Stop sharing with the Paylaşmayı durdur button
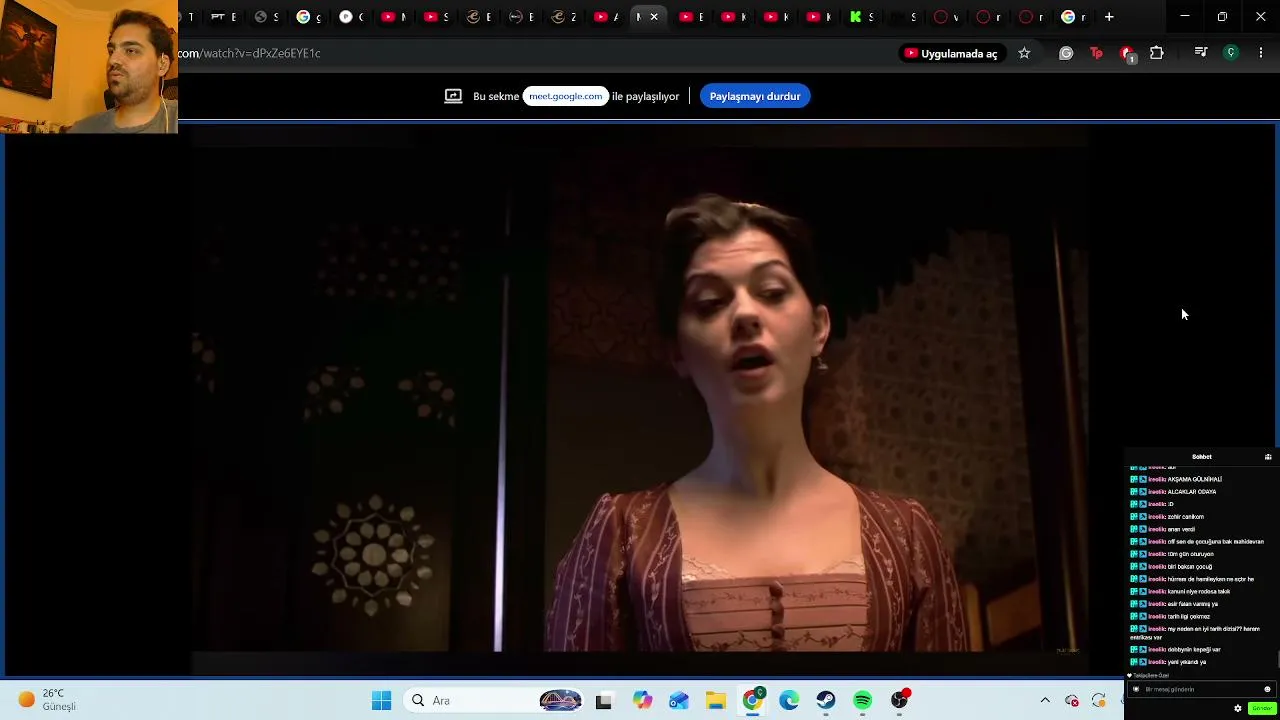The height and width of the screenshot is (720, 1280). [x=755, y=96]
